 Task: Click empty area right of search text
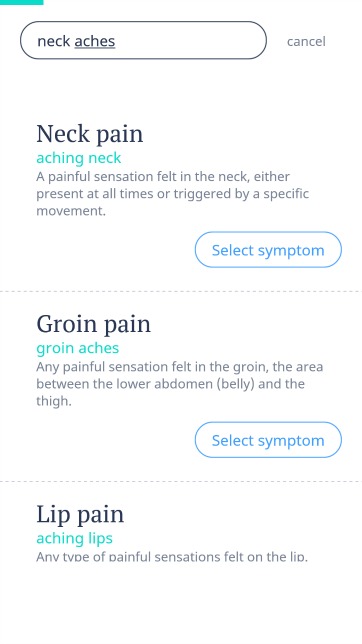189,41
